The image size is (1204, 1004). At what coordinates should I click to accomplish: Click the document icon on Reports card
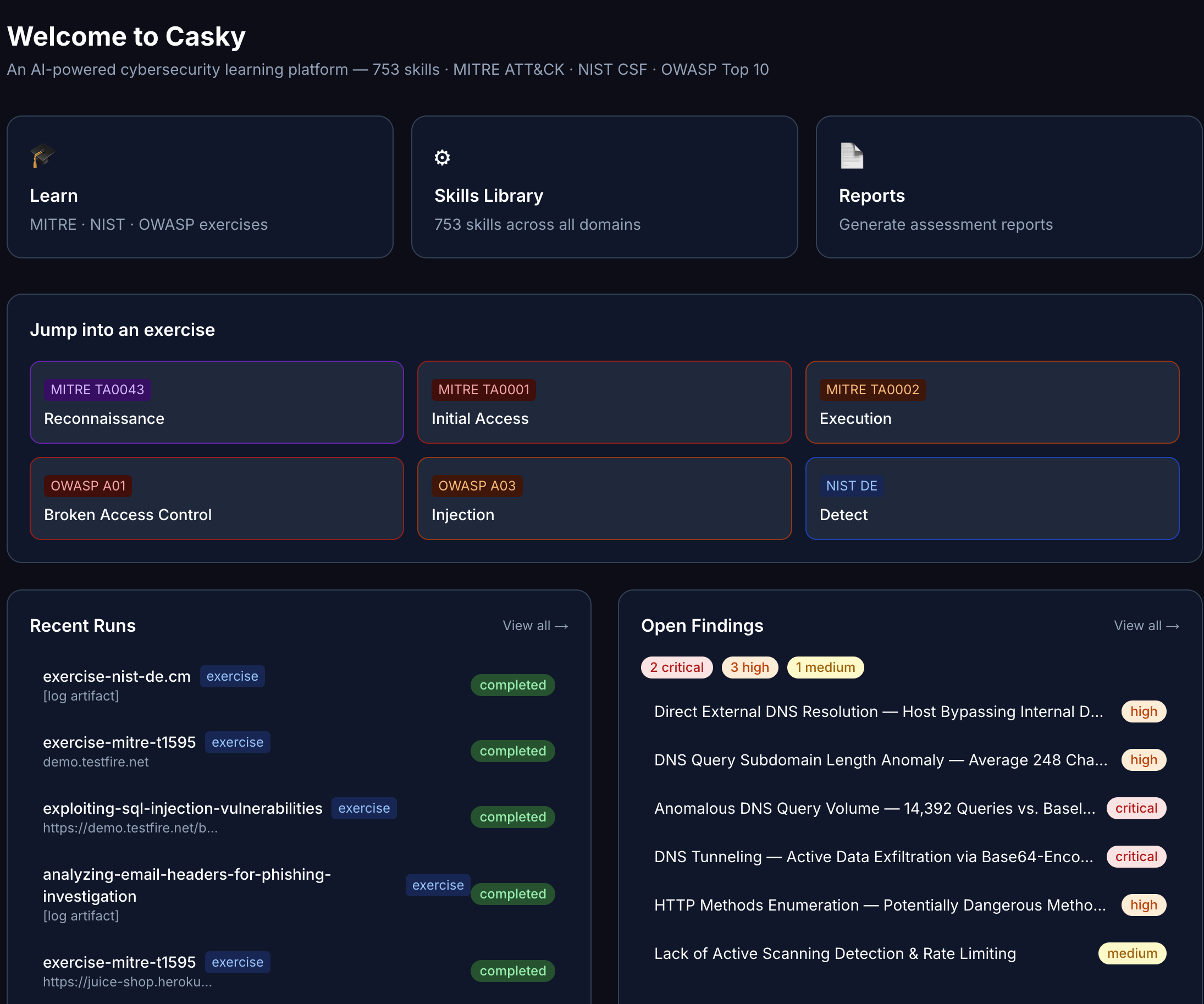(852, 156)
